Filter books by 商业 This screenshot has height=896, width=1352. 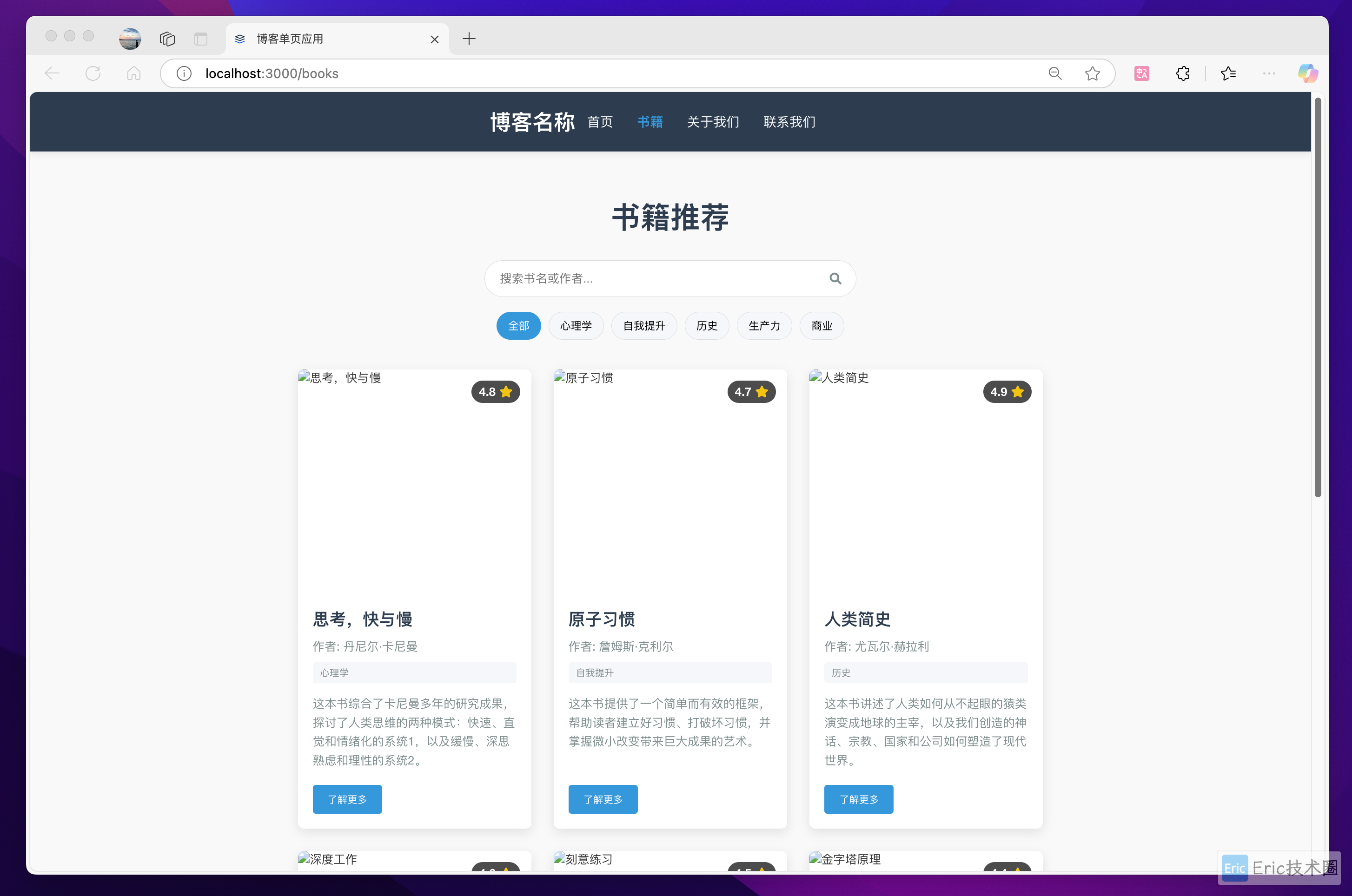pyautogui.click(x=822, y=326)
